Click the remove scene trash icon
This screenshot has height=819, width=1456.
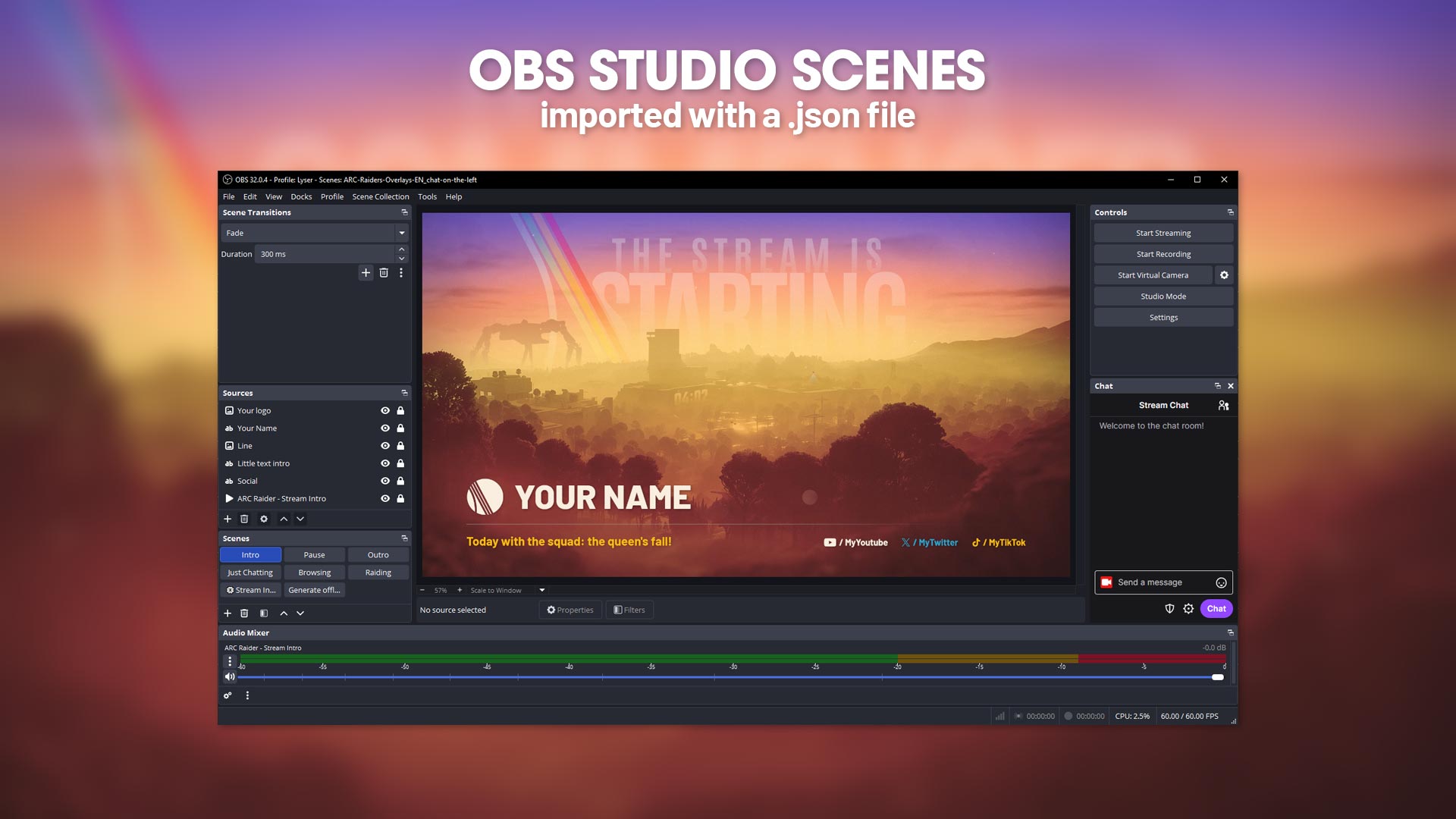coord(244,613)
